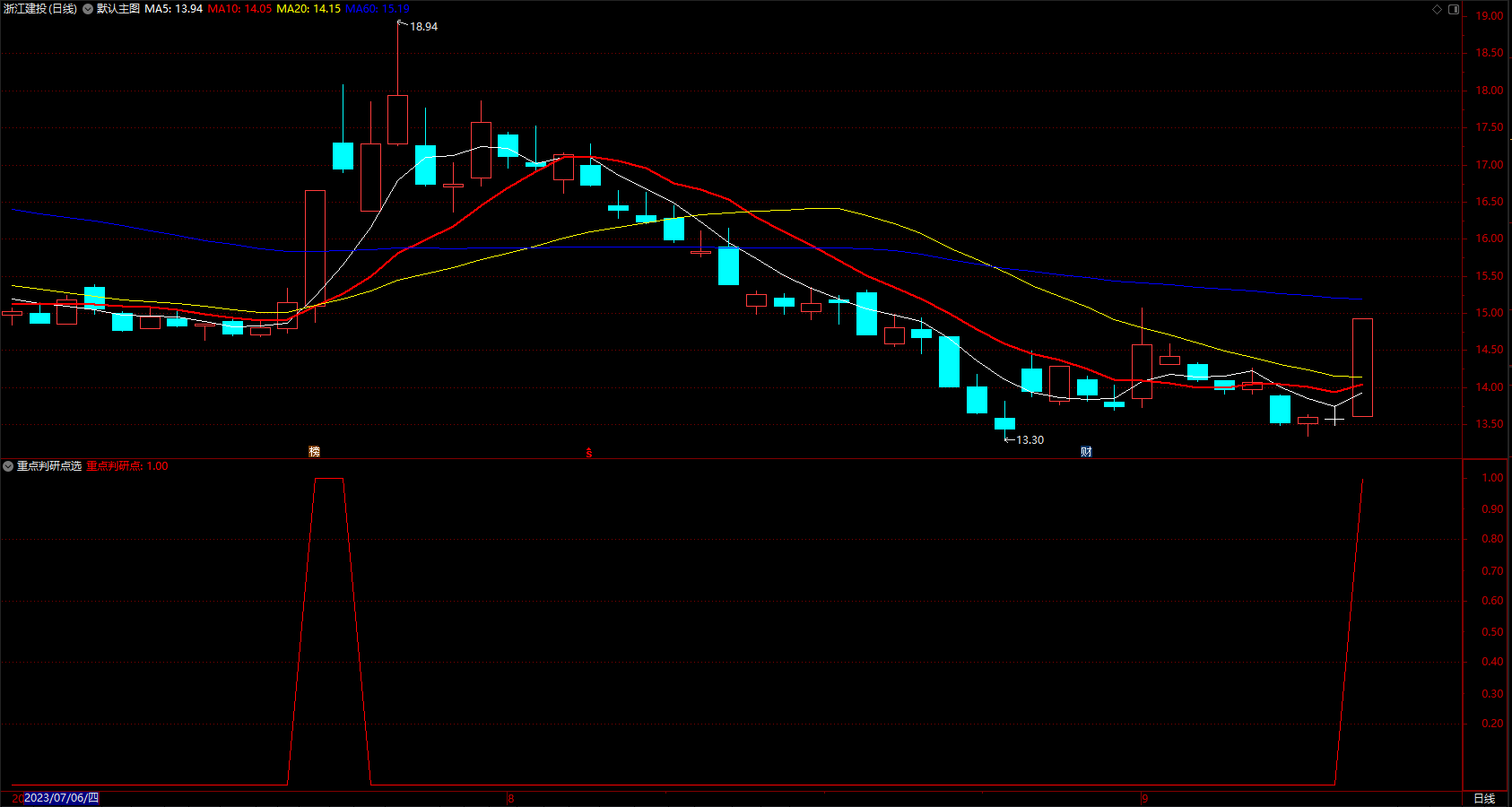Click the 财 marker on the chart
This screenshot has height=807, width=1512.
pyautogui.click(x=1086, y=452)
